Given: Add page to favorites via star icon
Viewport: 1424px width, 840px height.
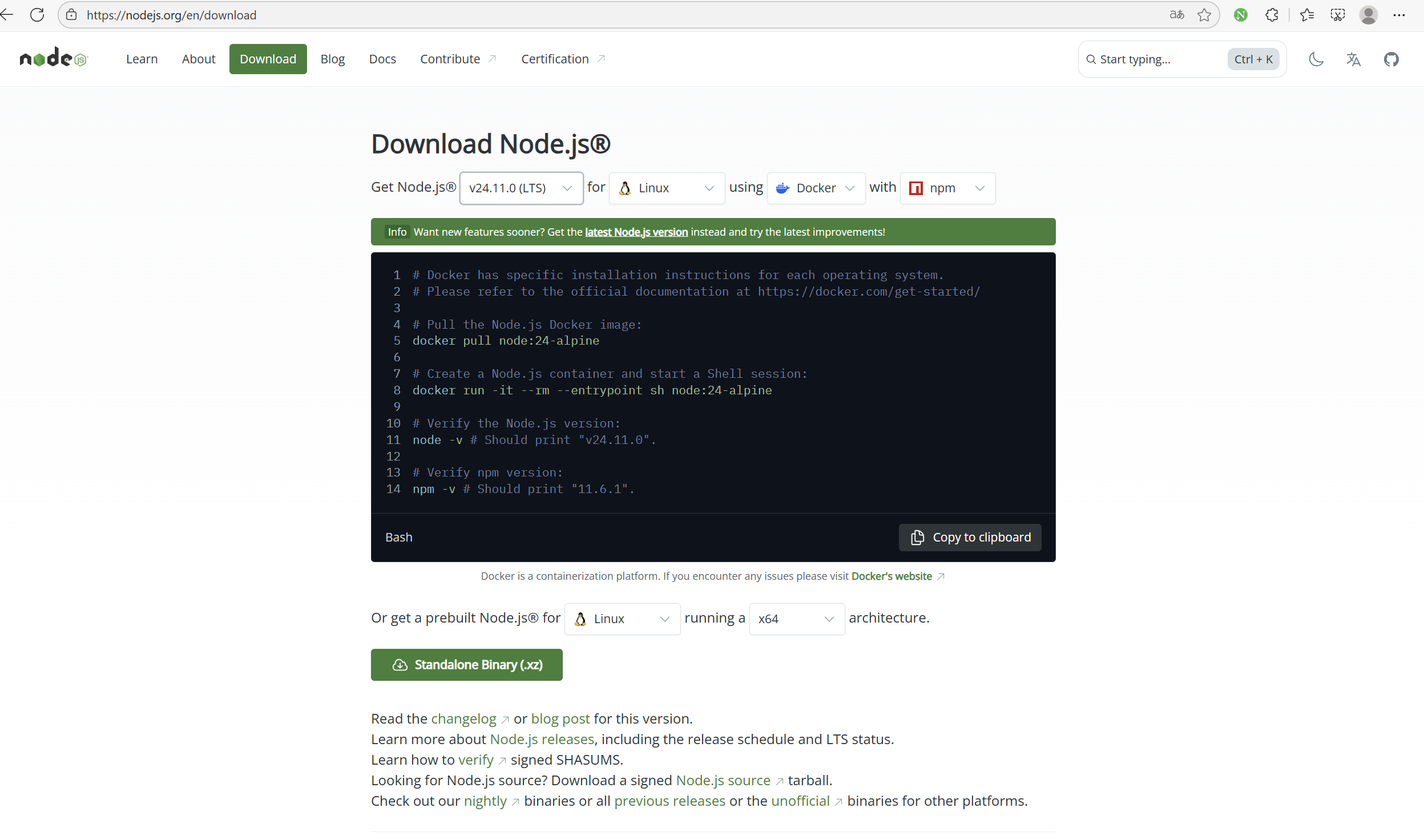Looking at the screenshot, I should point(1204,15).
